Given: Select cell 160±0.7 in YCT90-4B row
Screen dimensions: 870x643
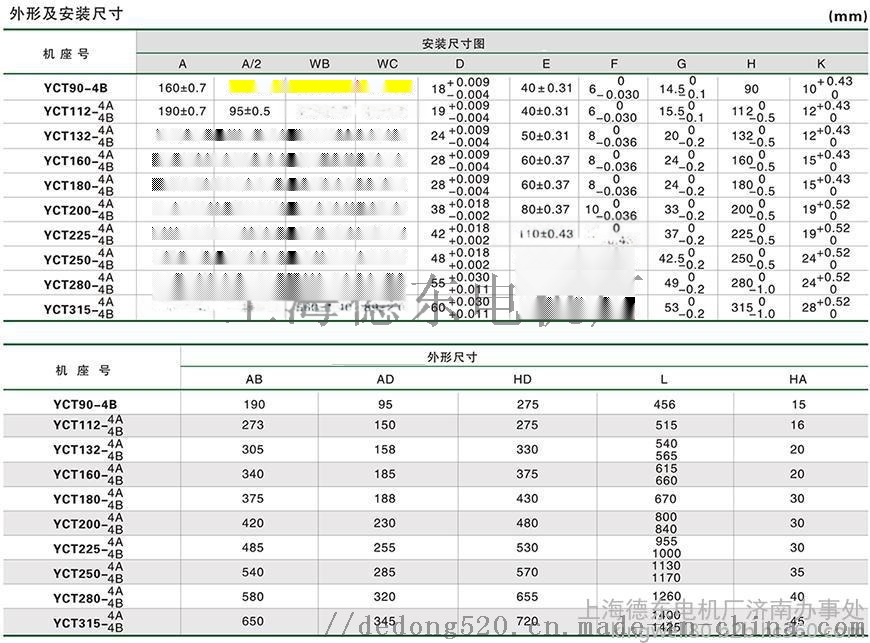Looking at the screenshot, I should coord(182,88).
